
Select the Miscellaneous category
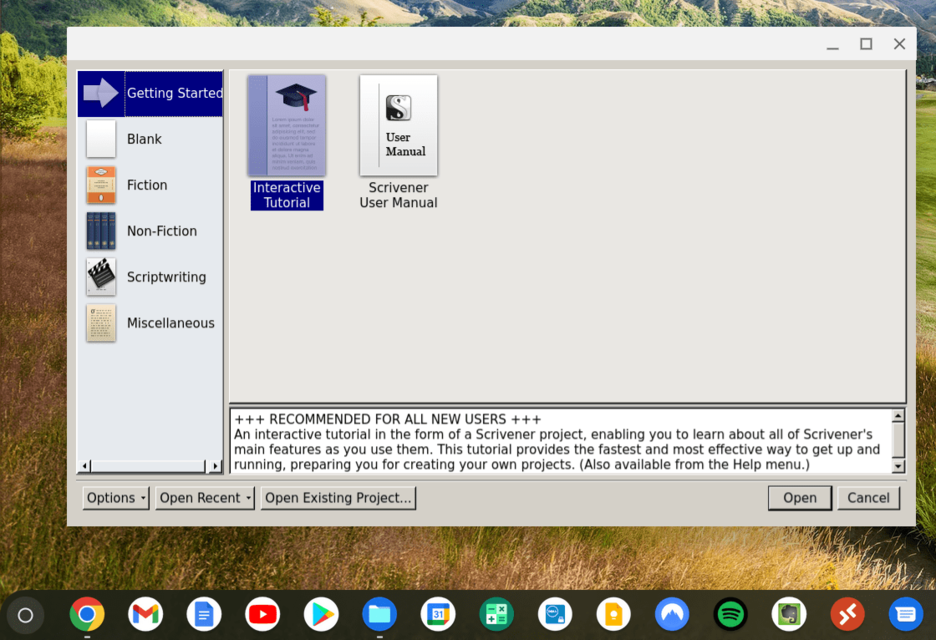(x=150, y=323)
